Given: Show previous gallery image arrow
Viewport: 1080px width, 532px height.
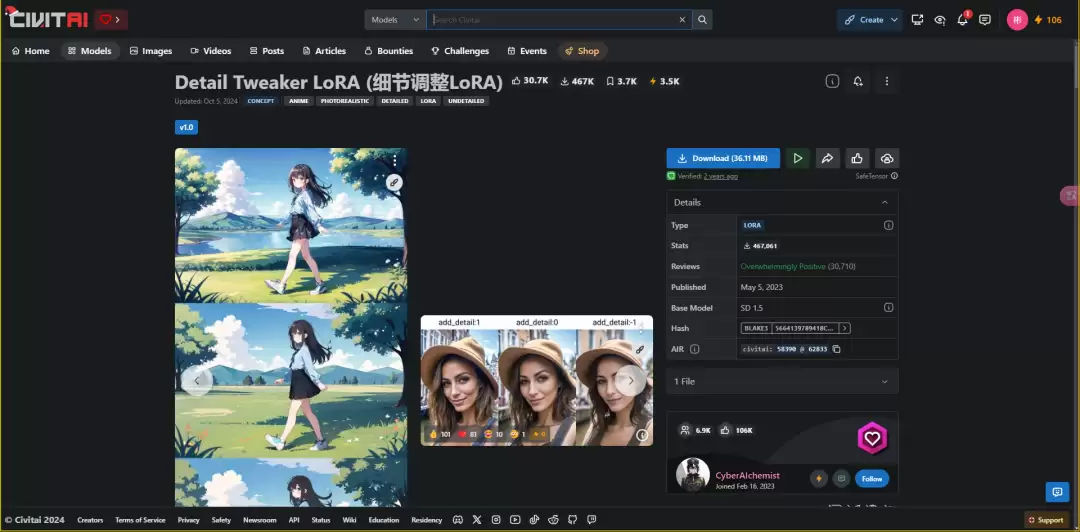Looking at the screenshot, I should [197, 380].
